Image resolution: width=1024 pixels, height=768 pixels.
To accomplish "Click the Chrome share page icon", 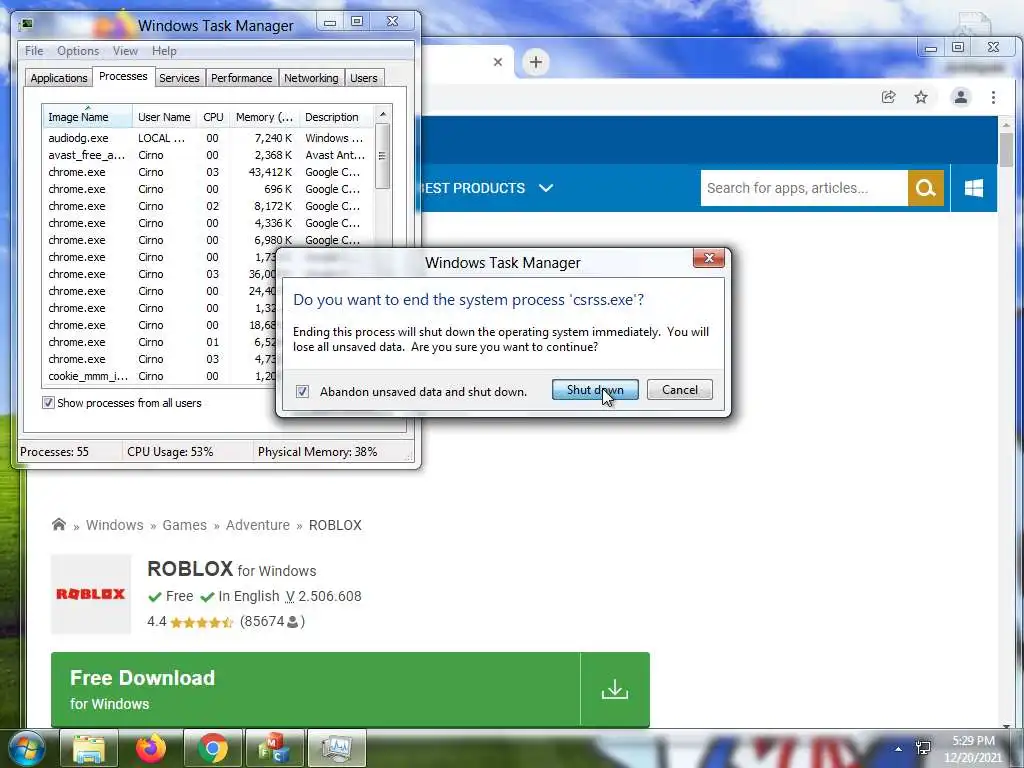I will (888, 97).
